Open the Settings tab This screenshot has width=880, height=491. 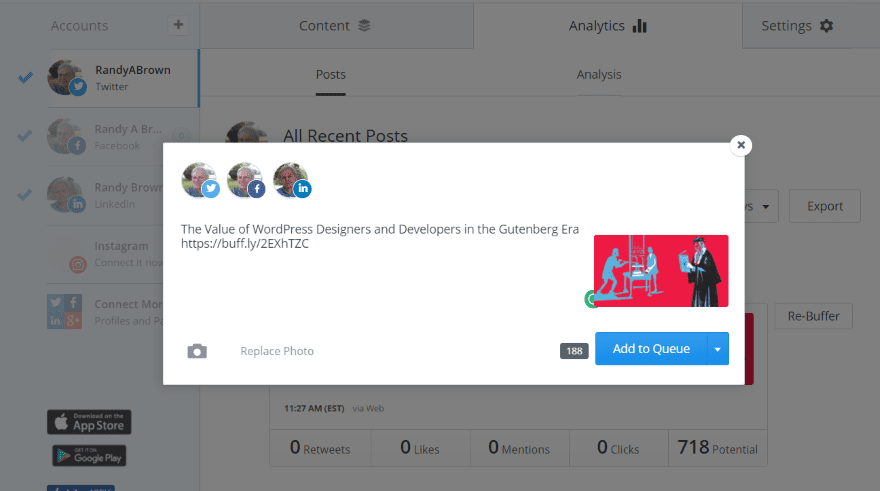796,26
